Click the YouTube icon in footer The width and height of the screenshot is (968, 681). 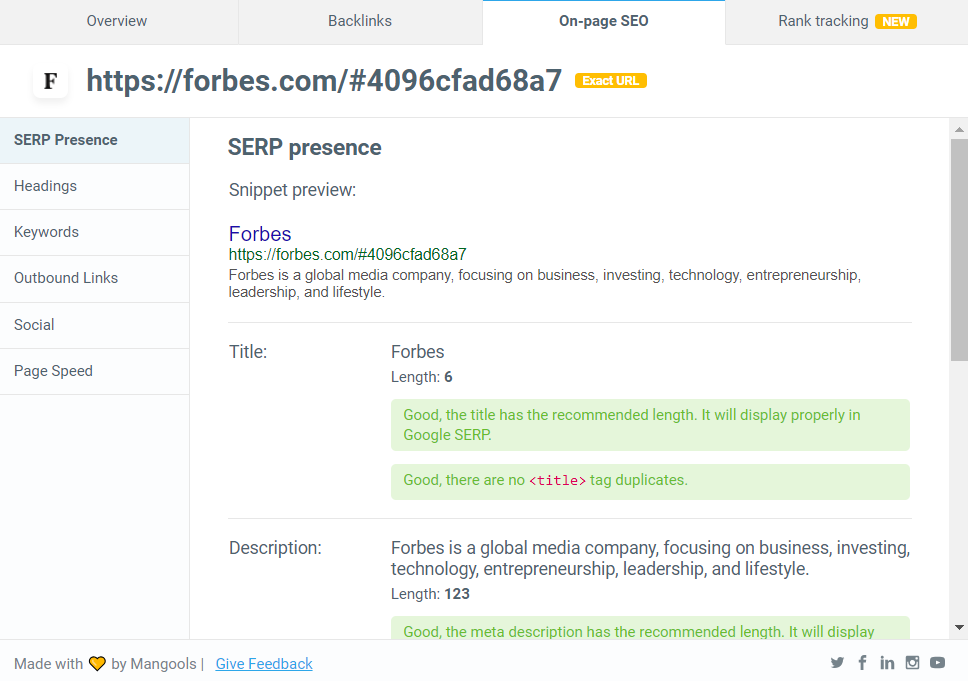(937, 663)
